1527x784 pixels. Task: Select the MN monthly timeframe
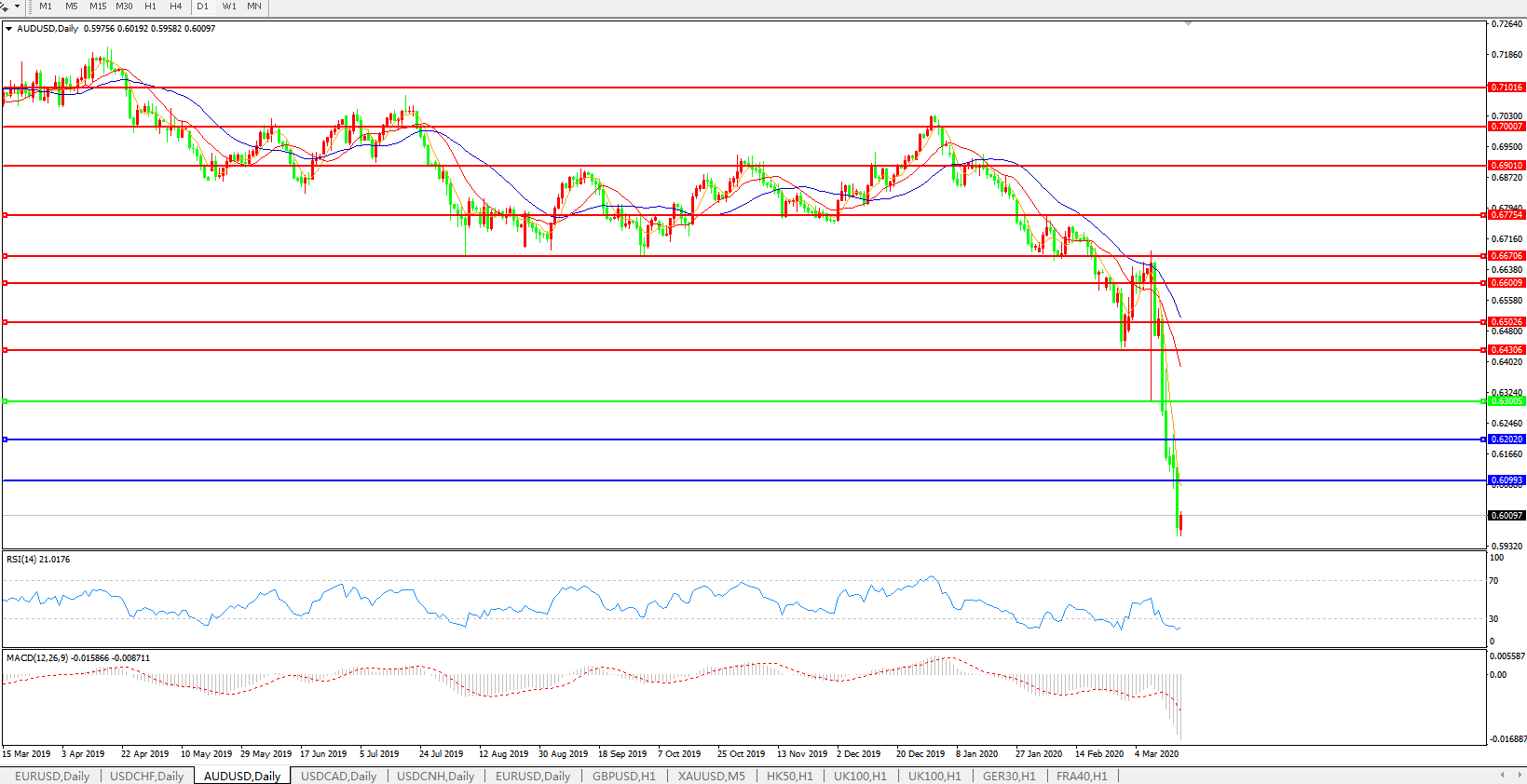[254, 7]
